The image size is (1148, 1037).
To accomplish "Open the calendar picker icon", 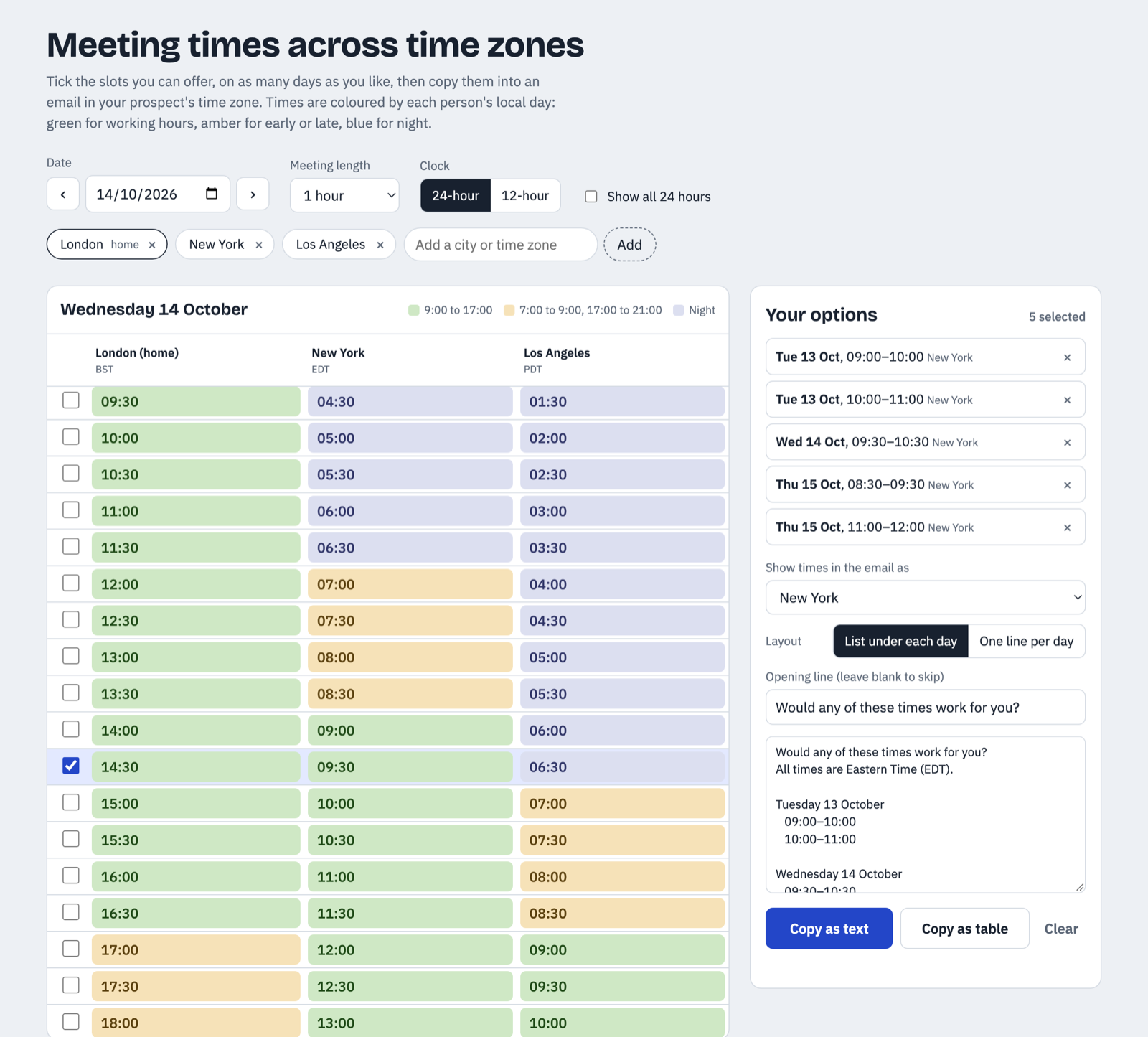I will click(212, 194).
